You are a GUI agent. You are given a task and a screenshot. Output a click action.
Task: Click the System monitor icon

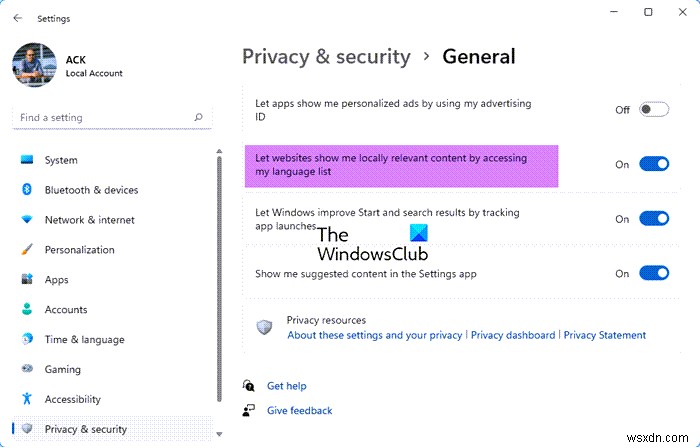click(27, 160)
